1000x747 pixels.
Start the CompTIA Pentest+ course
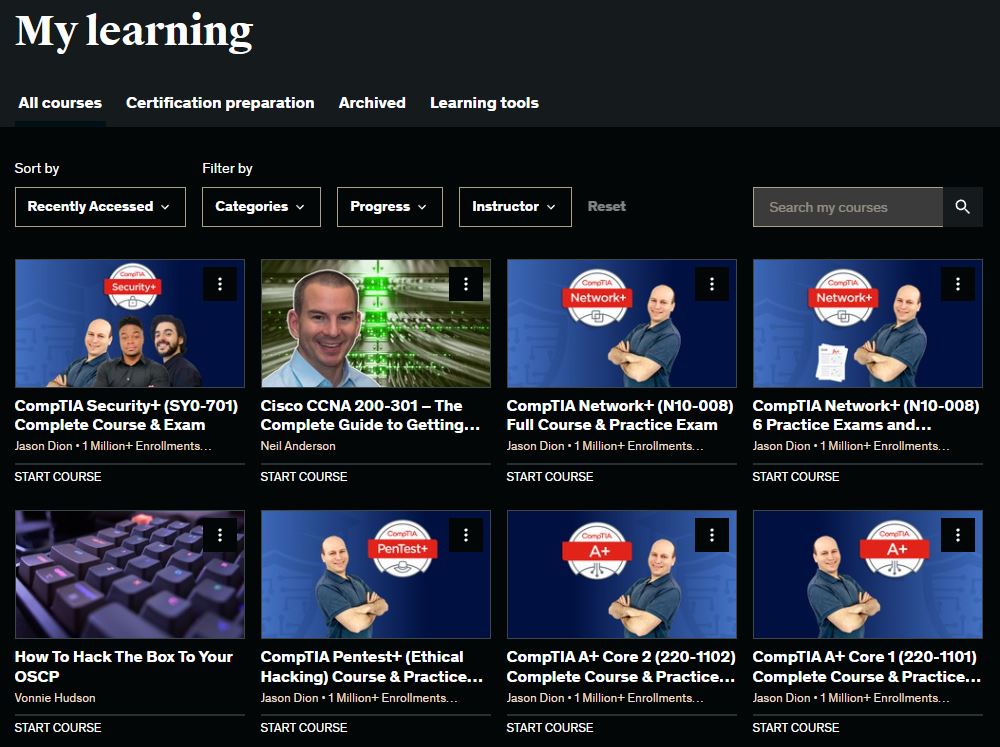304,728
